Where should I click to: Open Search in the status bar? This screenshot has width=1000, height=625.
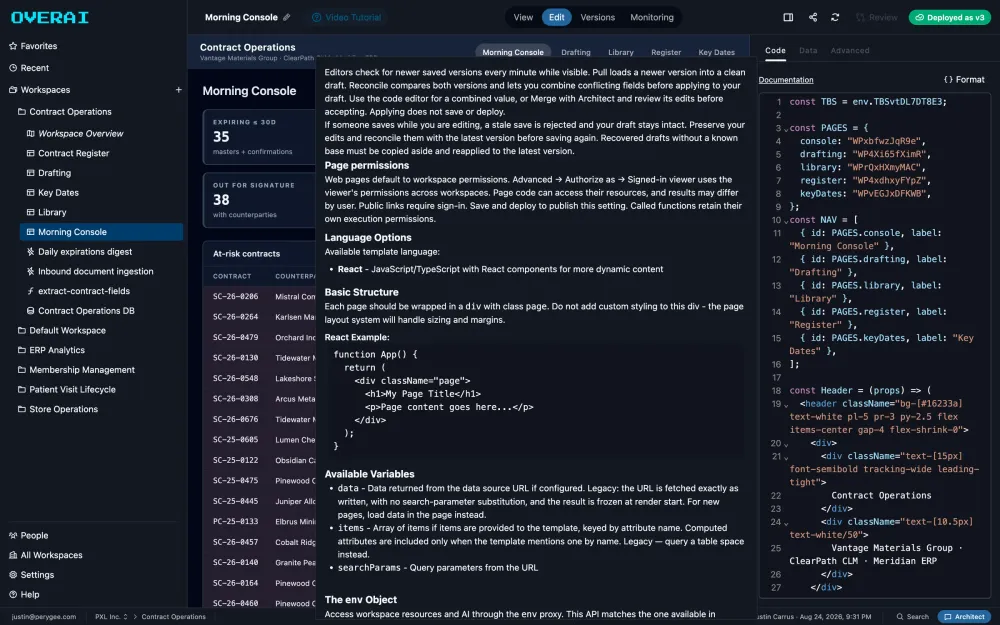pos(913,617)
